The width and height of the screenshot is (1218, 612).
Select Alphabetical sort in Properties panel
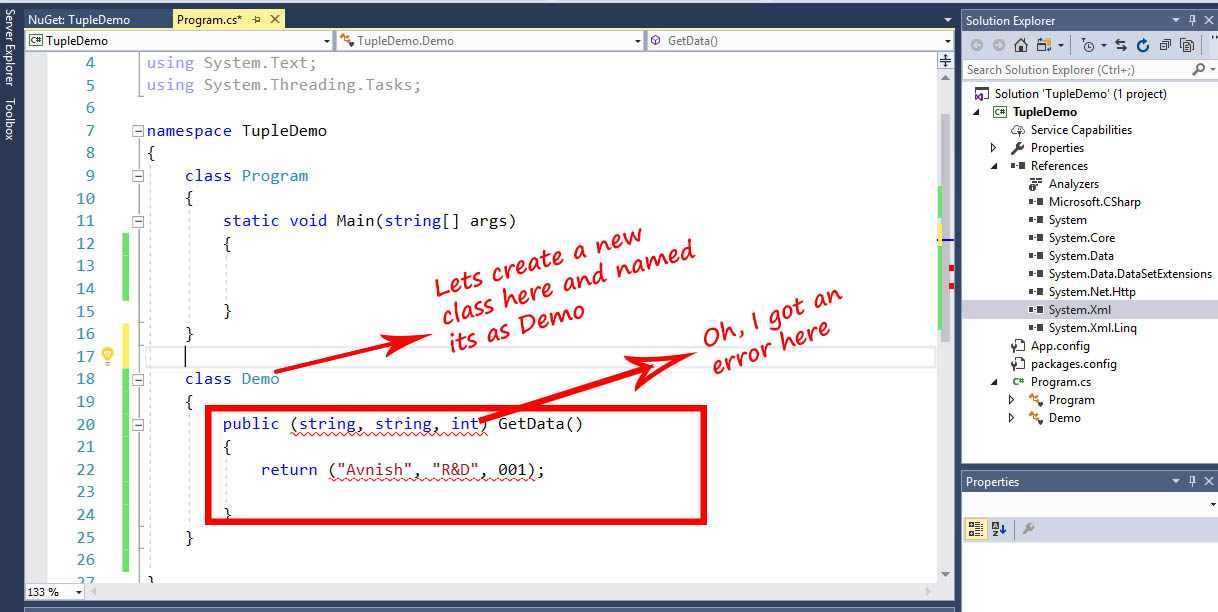click(x=999, y=528)
